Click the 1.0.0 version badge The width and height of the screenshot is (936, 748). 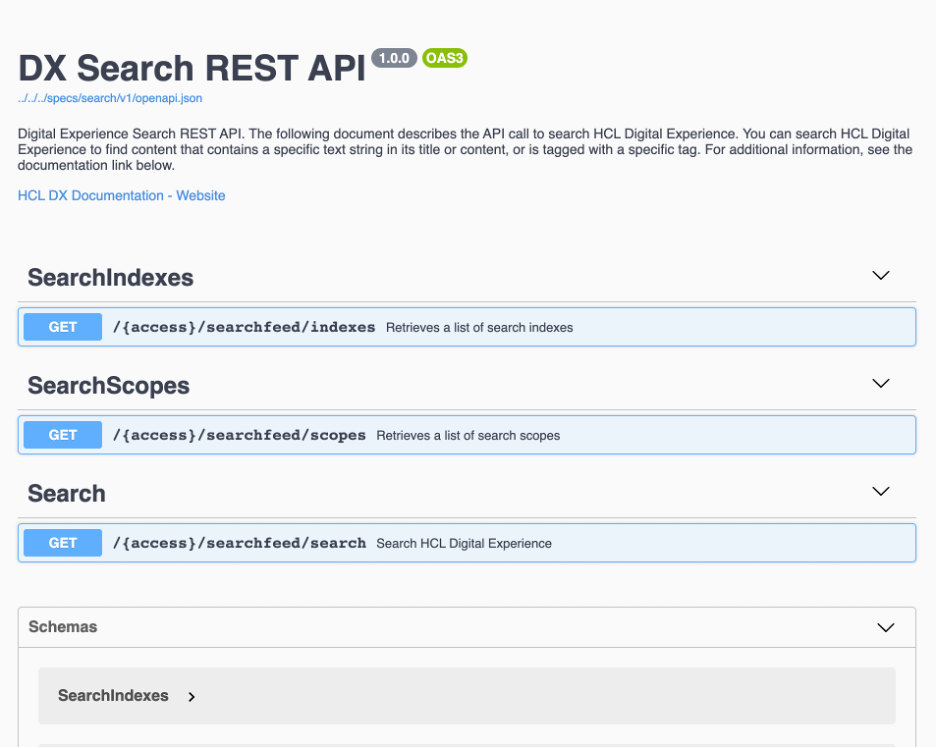coord(394,58)
